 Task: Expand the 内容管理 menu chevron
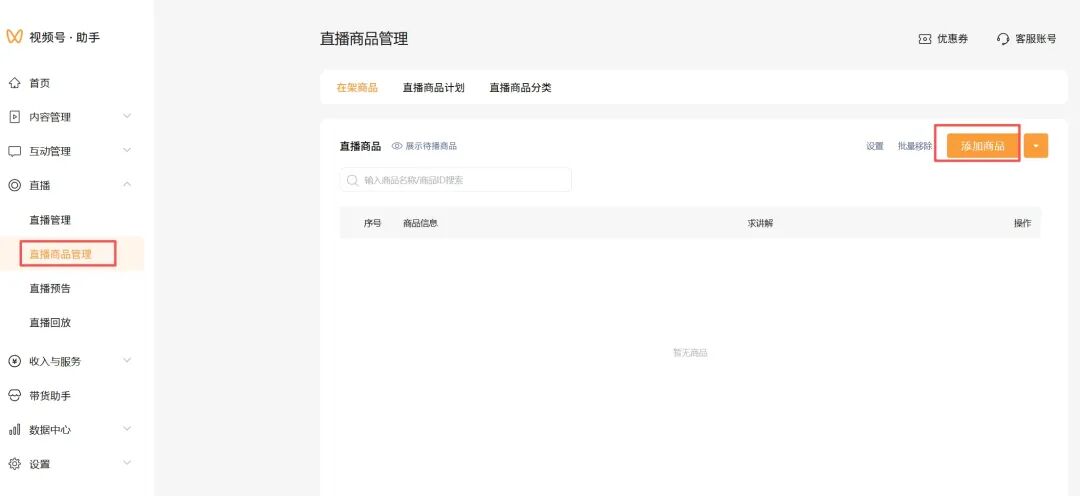[x=127, y=116]
